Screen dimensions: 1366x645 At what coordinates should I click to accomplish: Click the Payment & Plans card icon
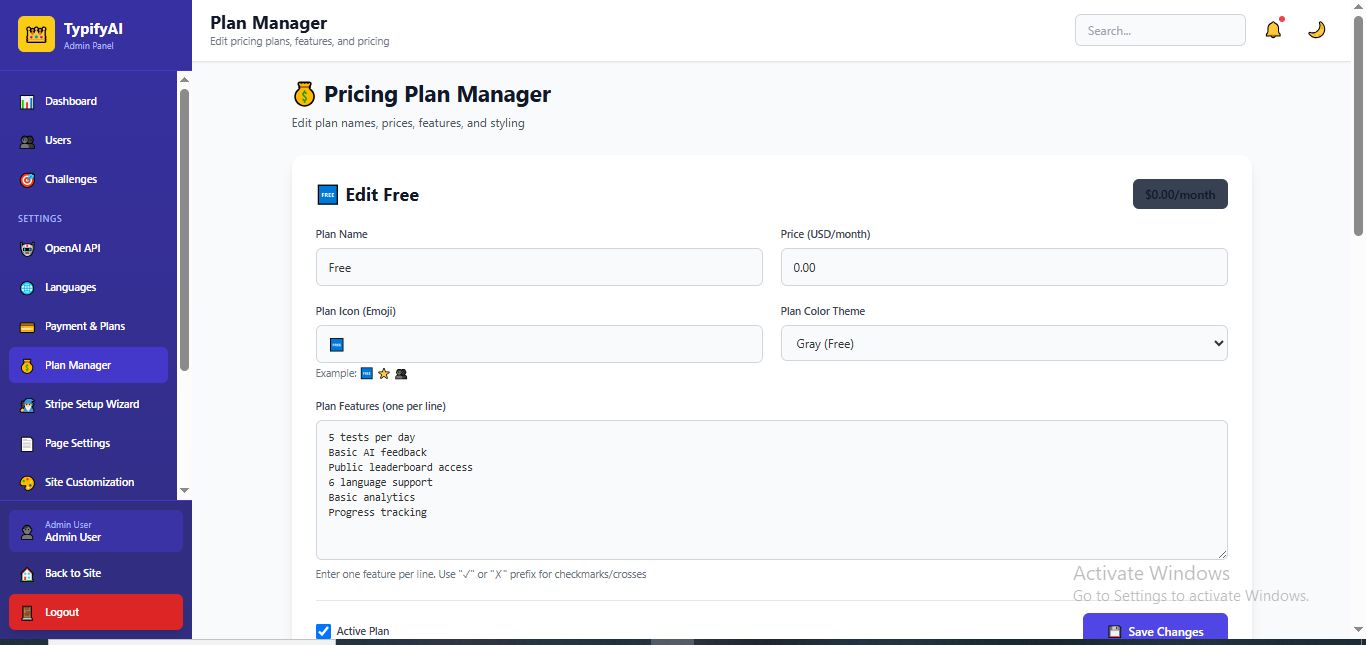coord(27,327)
